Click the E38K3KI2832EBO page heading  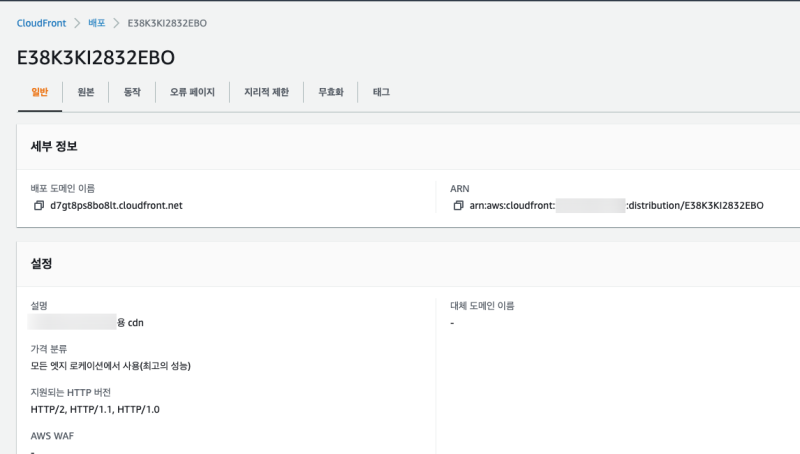pos(96,58)
